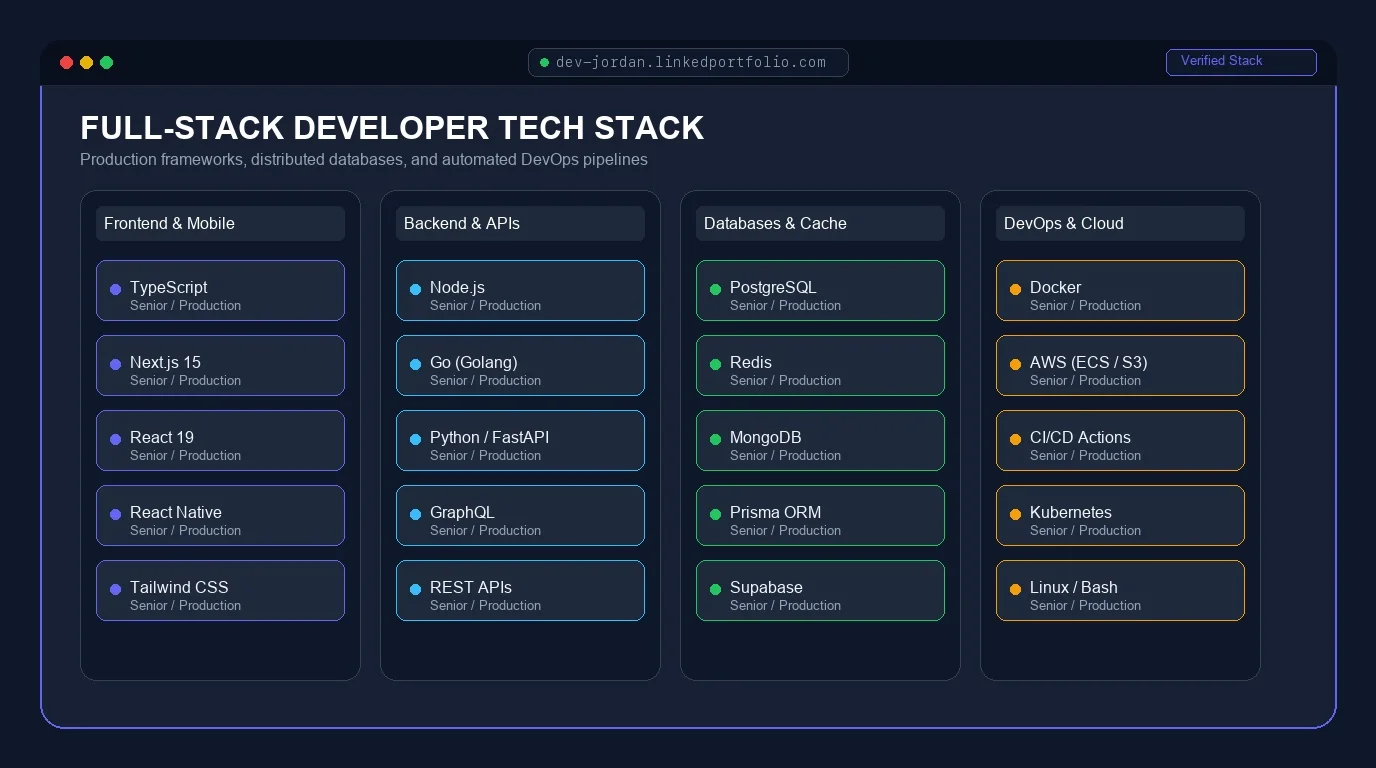Click 'Senior / Production' under Kubernetes

pyautogui.click(x=1085, y=531)
